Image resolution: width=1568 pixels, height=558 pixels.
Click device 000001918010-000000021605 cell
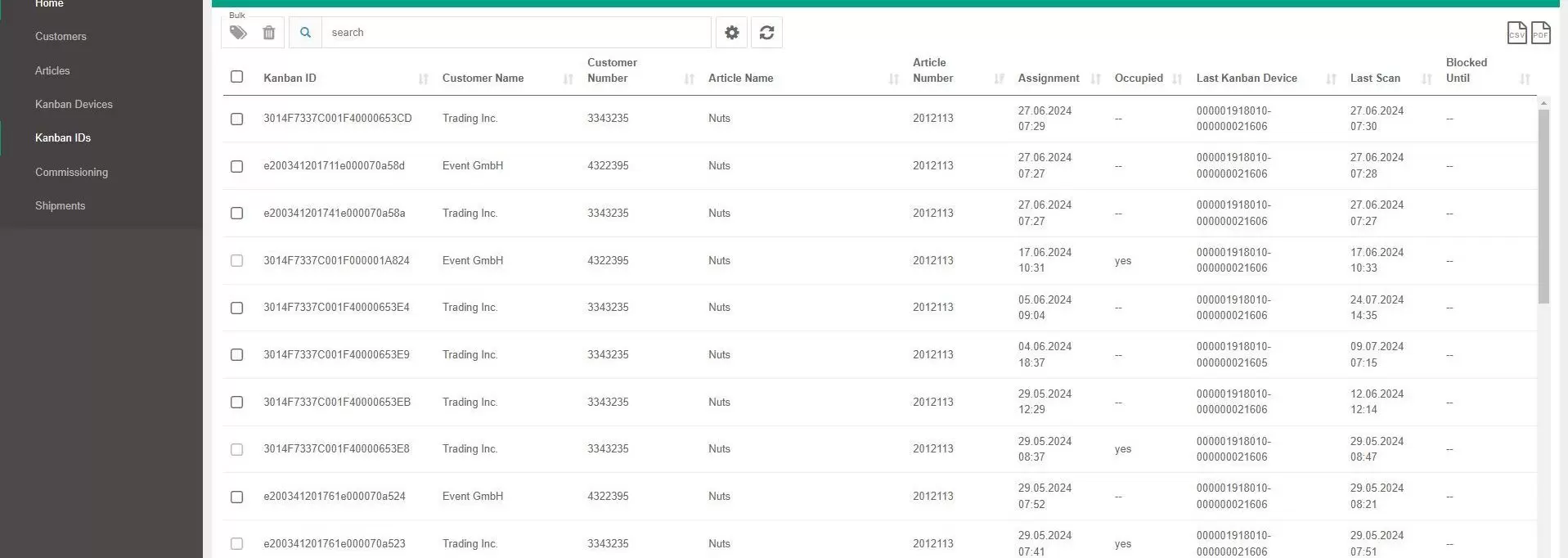[1233, 355]
